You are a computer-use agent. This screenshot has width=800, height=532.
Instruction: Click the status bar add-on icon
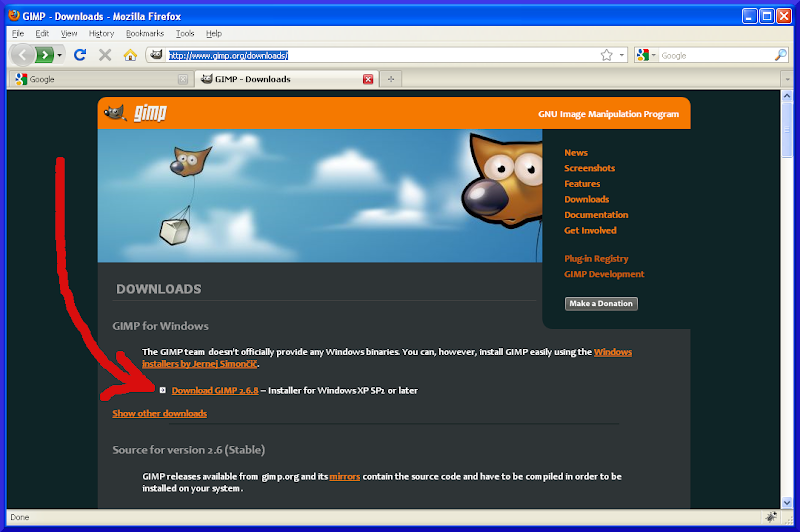click(771, 517)
